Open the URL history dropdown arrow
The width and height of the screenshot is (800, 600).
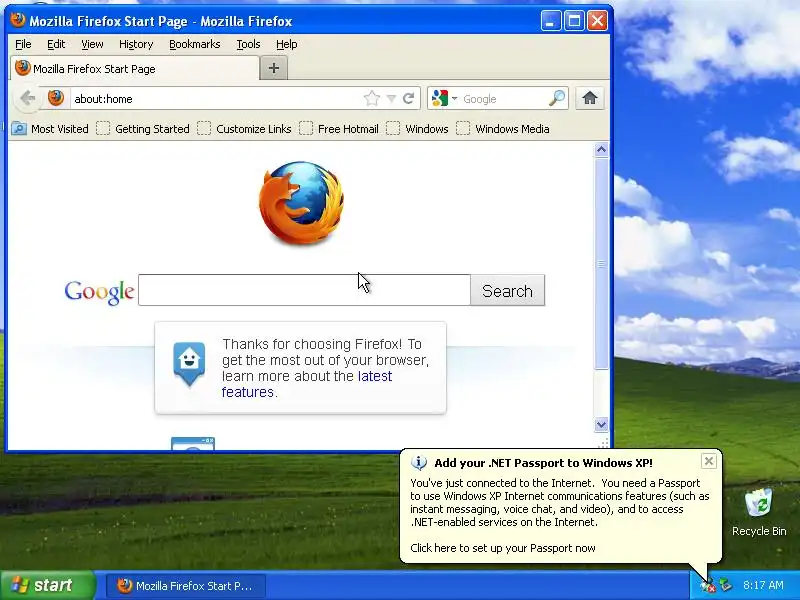pos(391,98)
